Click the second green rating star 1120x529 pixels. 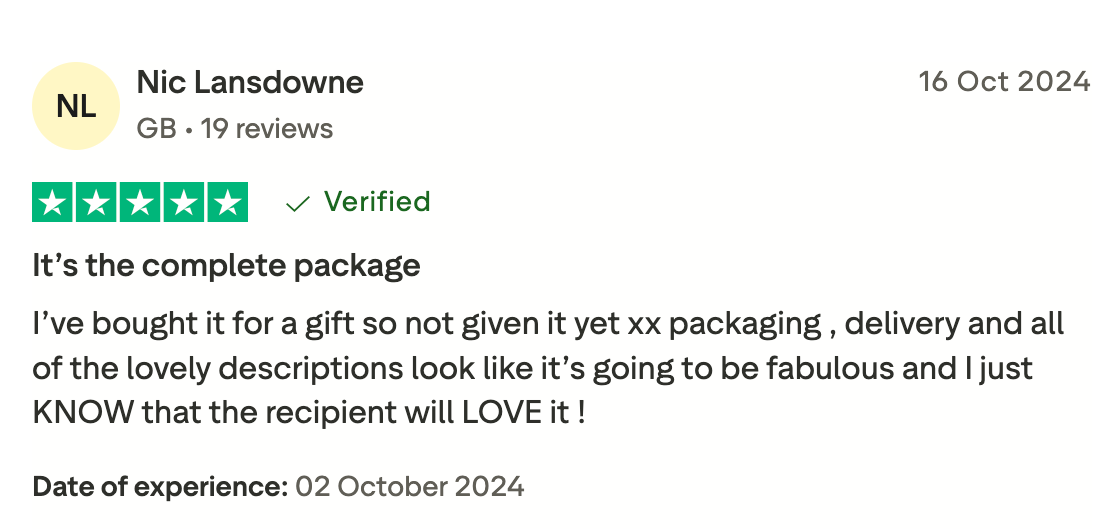pyautogui.click(x=97, y=203)
